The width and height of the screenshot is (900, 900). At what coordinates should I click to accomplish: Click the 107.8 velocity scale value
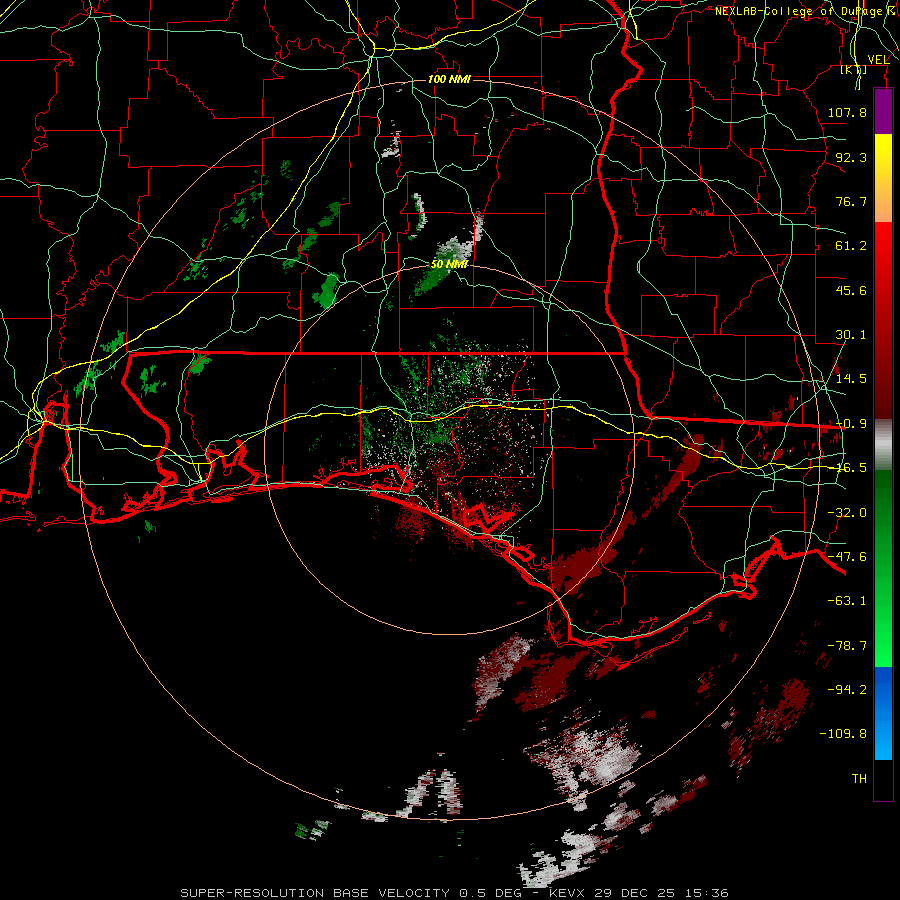click(847, 112)
